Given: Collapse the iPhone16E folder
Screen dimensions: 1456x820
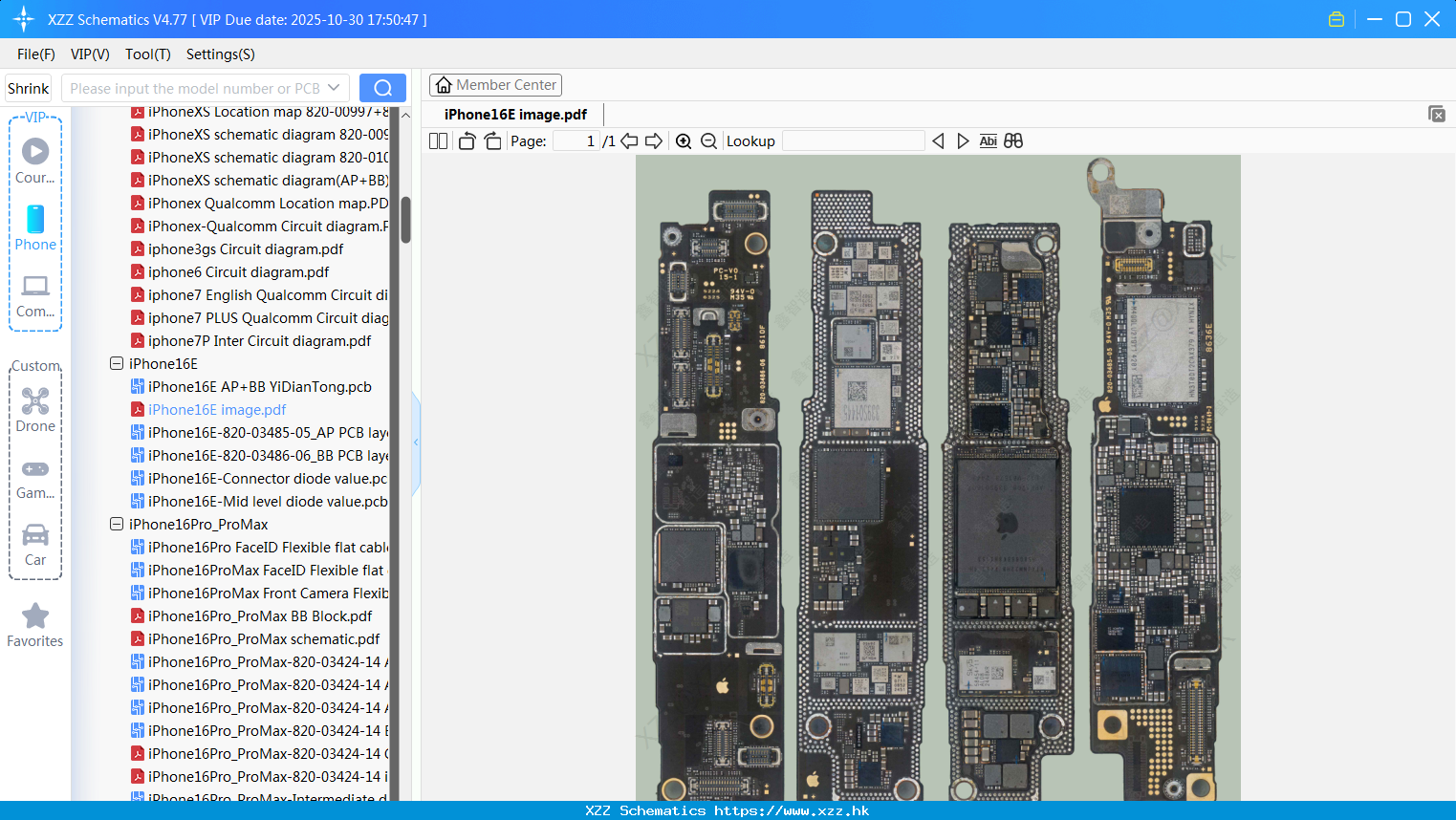Looking at the screenshot, I should (117, 364).
